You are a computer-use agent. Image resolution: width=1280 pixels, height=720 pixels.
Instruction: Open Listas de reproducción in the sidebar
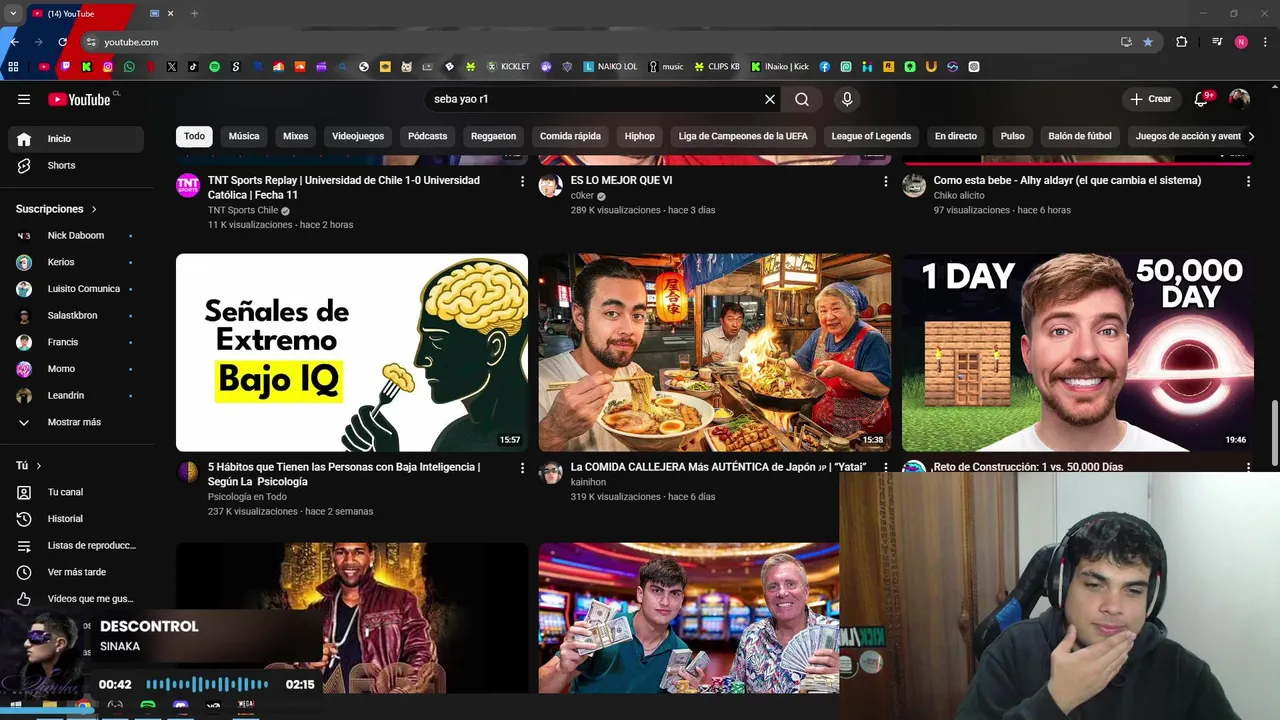pyautogui.click(x=76, y=546)
